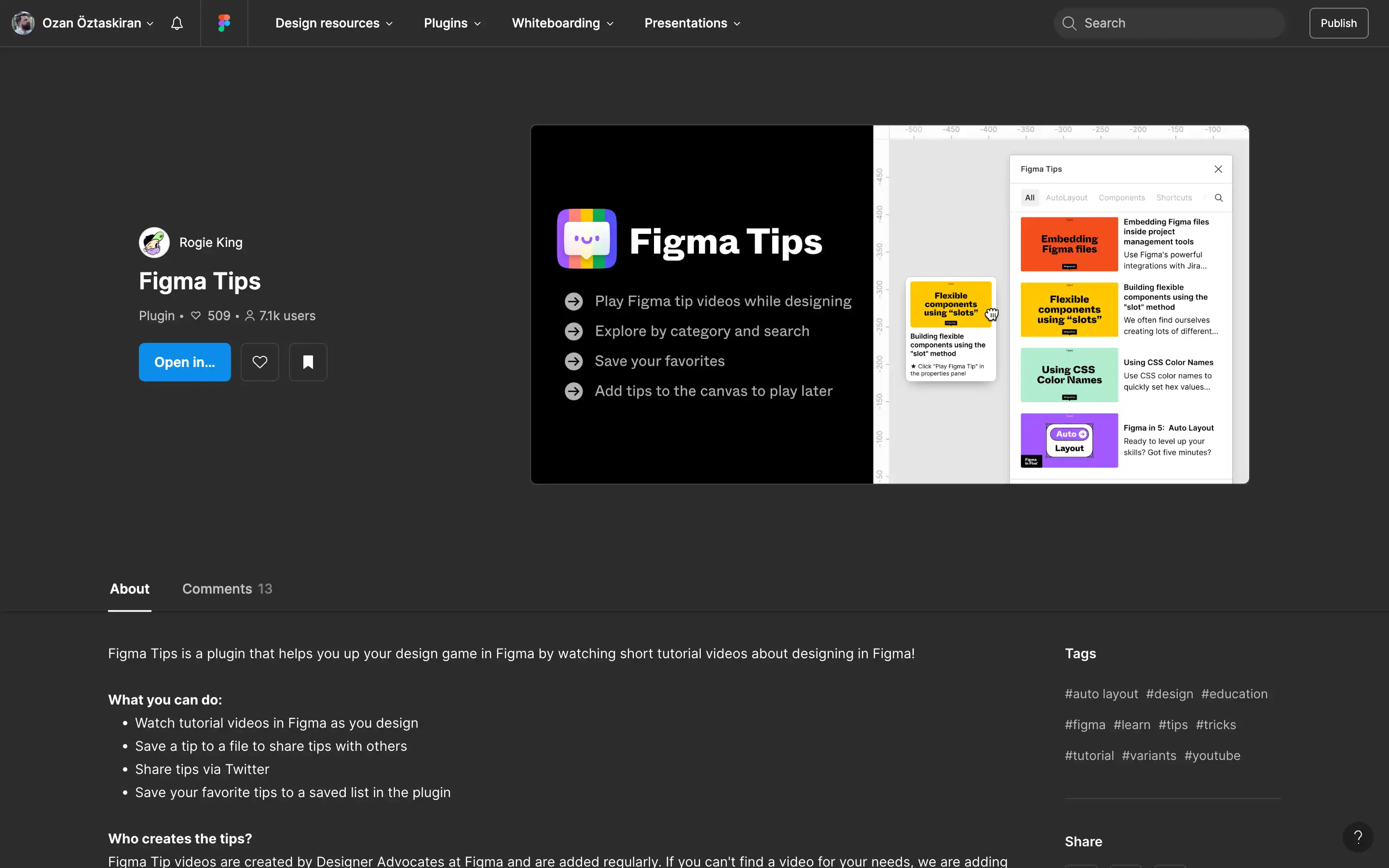Click arrow icon beside Save your favorites
The height and width of the screenshot is (868, 1389).
tap(573, 361)
